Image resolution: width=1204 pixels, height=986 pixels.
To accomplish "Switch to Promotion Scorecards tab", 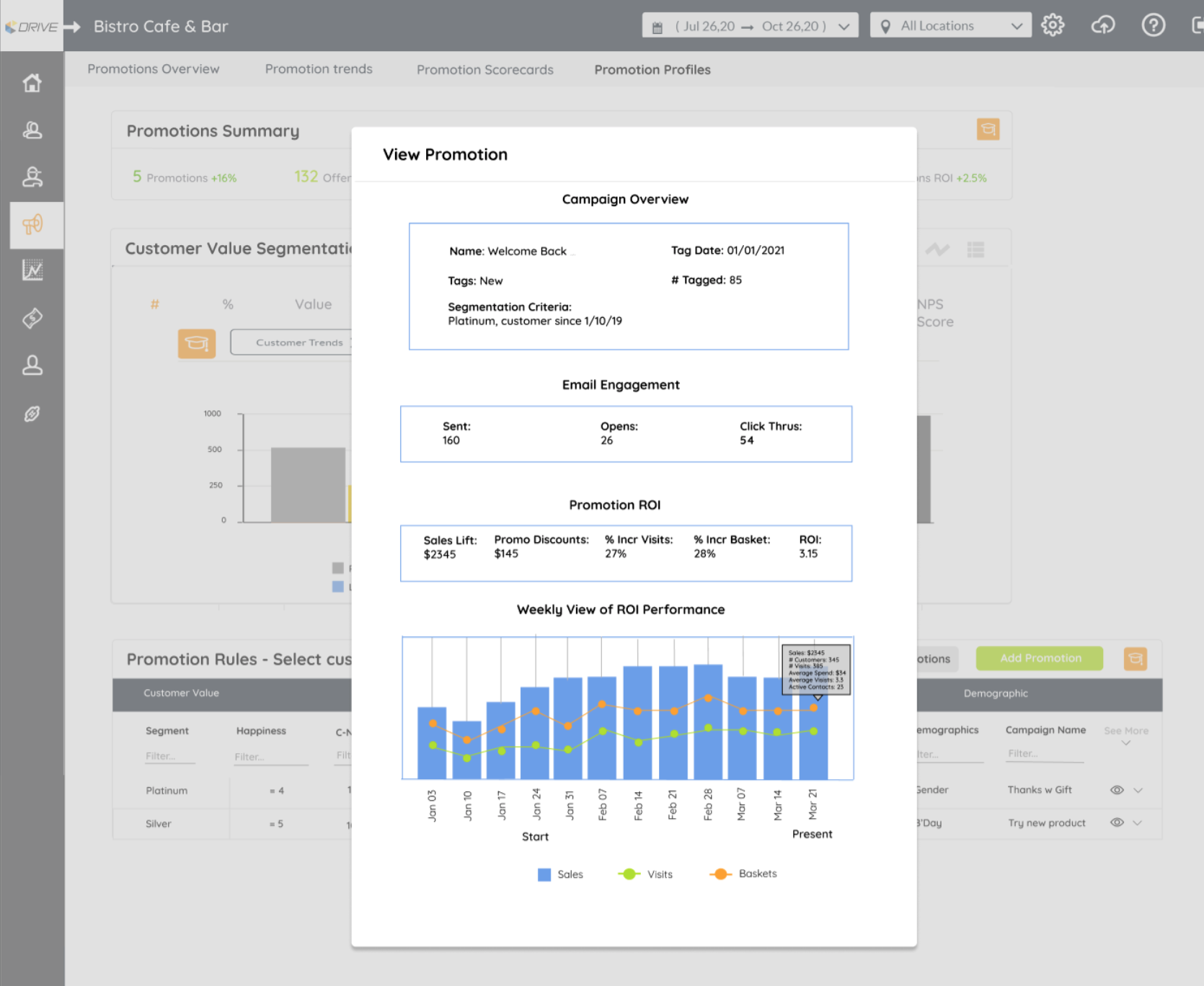I will click(x=484, y=70).
